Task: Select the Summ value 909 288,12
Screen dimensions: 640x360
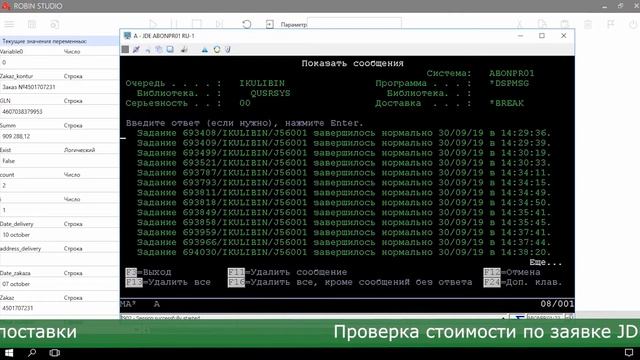Action: click(x=16, y=136)
